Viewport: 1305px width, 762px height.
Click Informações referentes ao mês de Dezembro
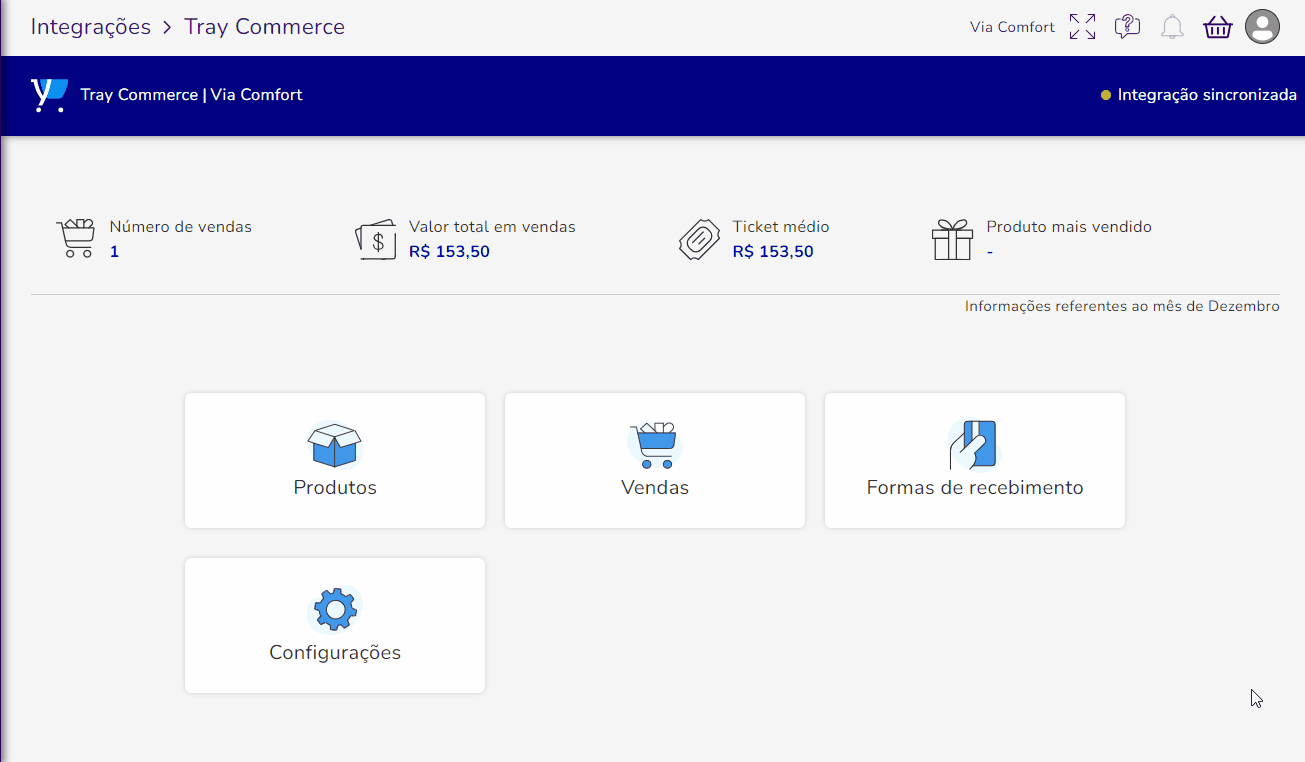click(x=1122, y=306)
